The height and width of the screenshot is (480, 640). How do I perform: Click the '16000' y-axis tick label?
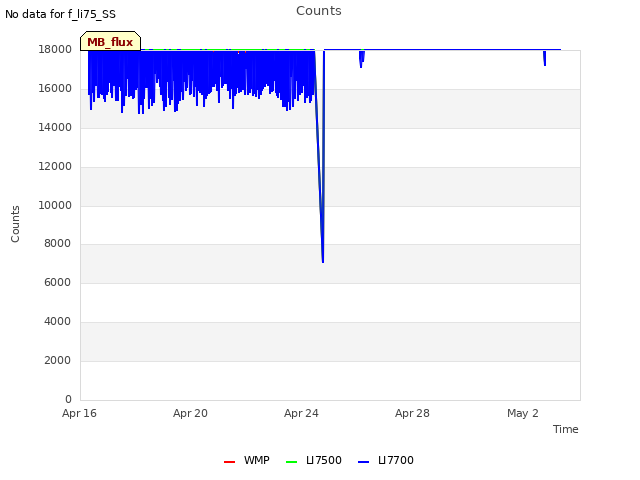pyautogui.click(x=55, y=89)
